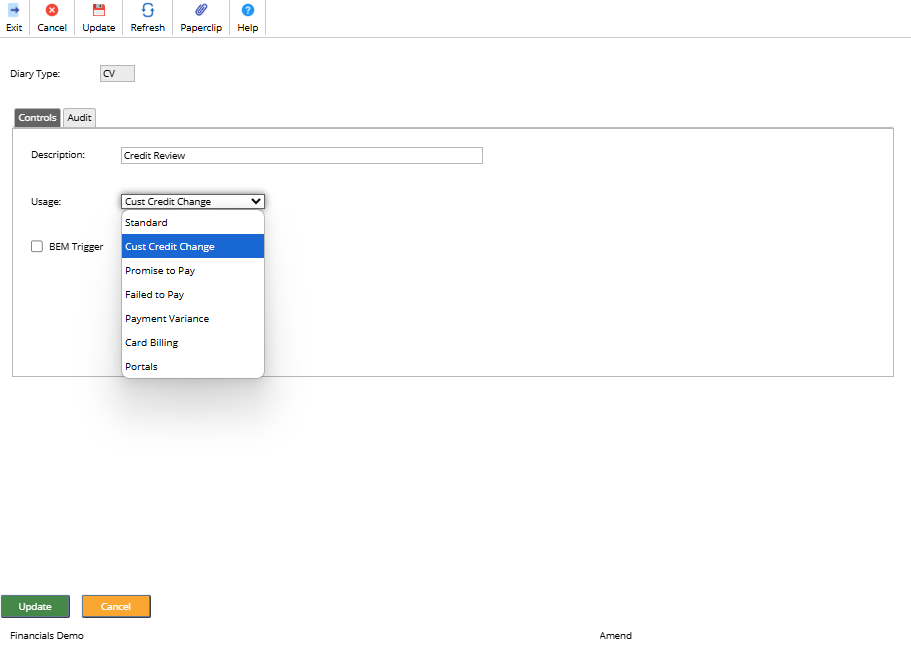Click the green Update button
911x653 pixels.
35,607
